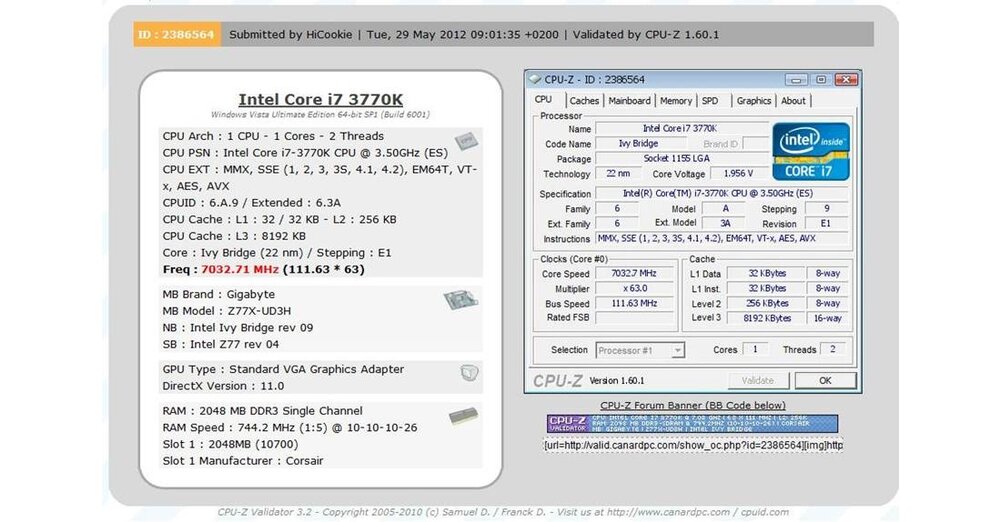Click the BB code URL text field
This screenshot has height=522, width=1000.
[x=693, y=445]
